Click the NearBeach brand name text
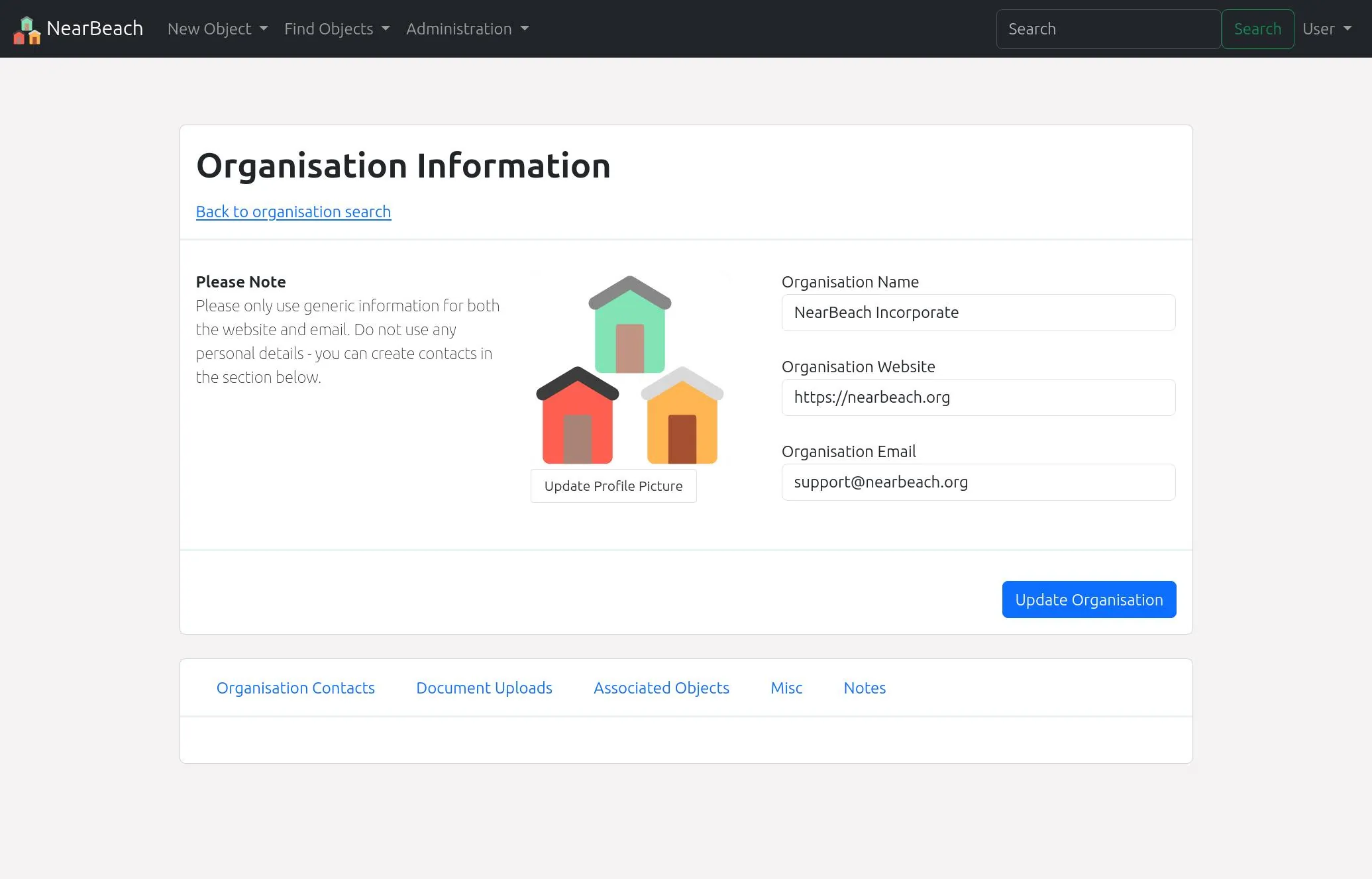1372x879 pixels. [95, 28]
